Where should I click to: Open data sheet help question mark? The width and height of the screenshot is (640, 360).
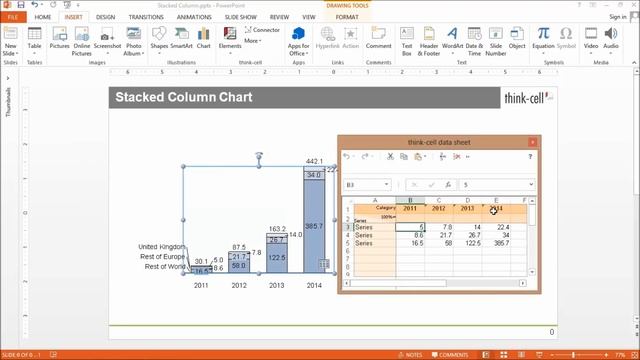pos(530,157)
